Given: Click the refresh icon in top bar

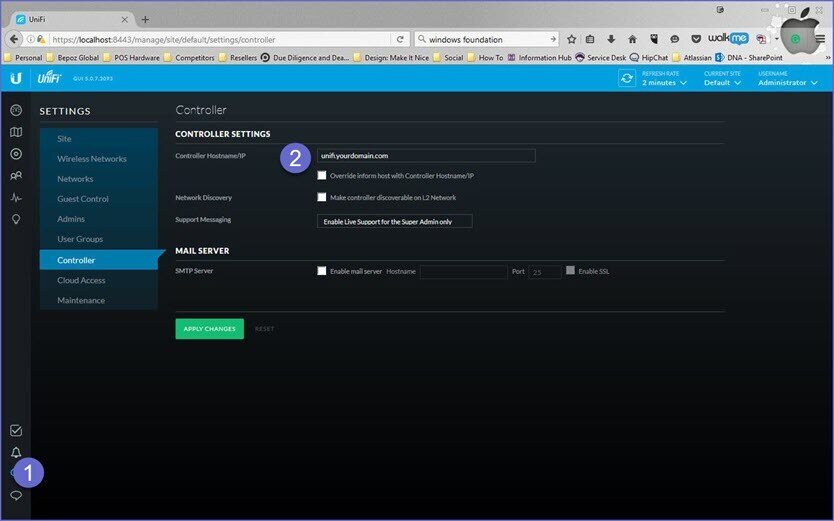Looking at the screenshot, I should pos(627,78).
